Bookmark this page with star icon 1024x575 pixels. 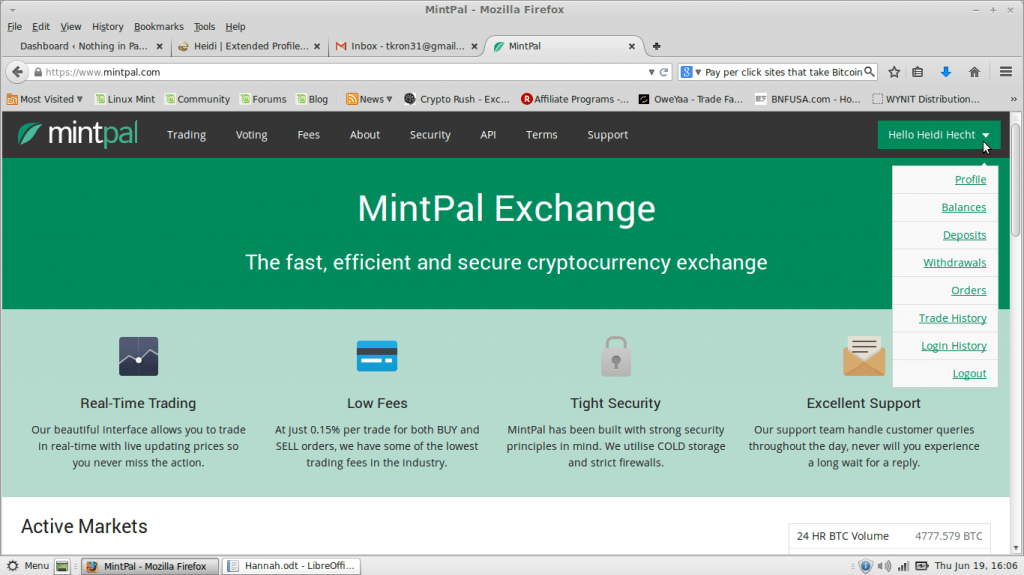tap(894, 72)
